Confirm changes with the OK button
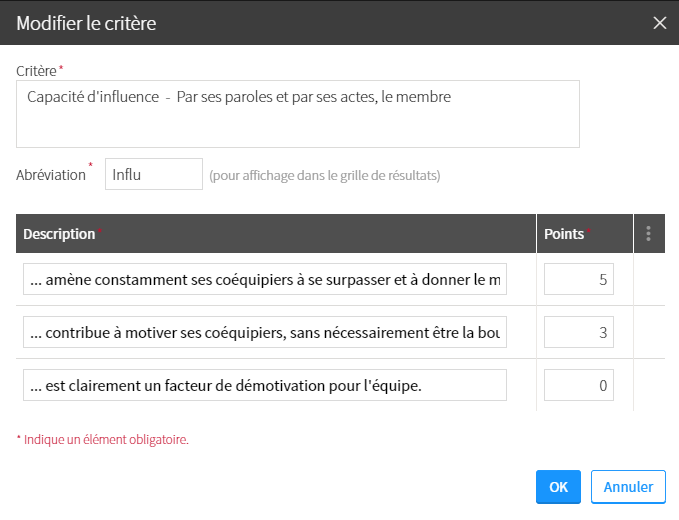This screenshot has height=520, width=679. [558, 487]
